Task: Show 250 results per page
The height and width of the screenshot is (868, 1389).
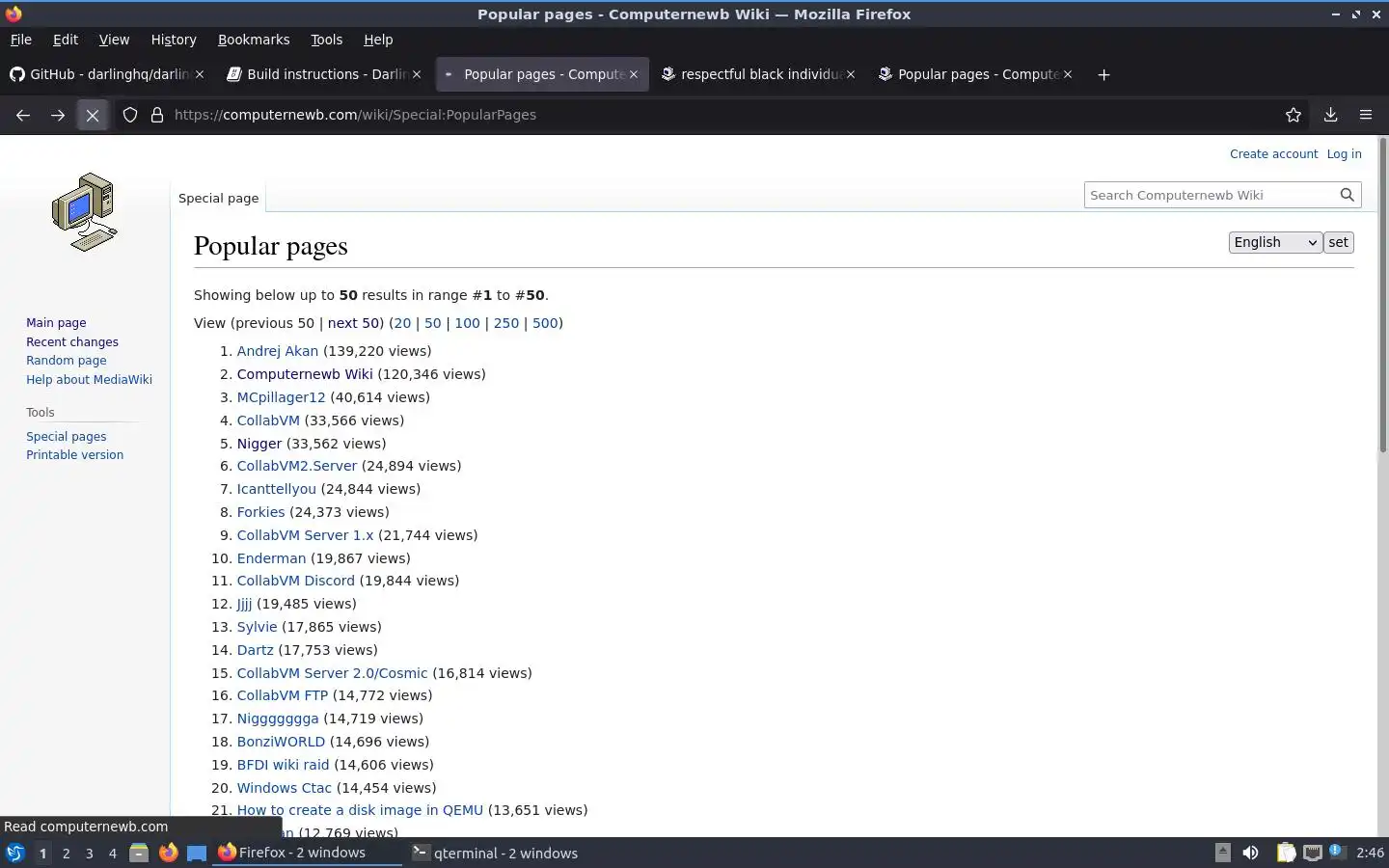Action: tap(506, 323)
